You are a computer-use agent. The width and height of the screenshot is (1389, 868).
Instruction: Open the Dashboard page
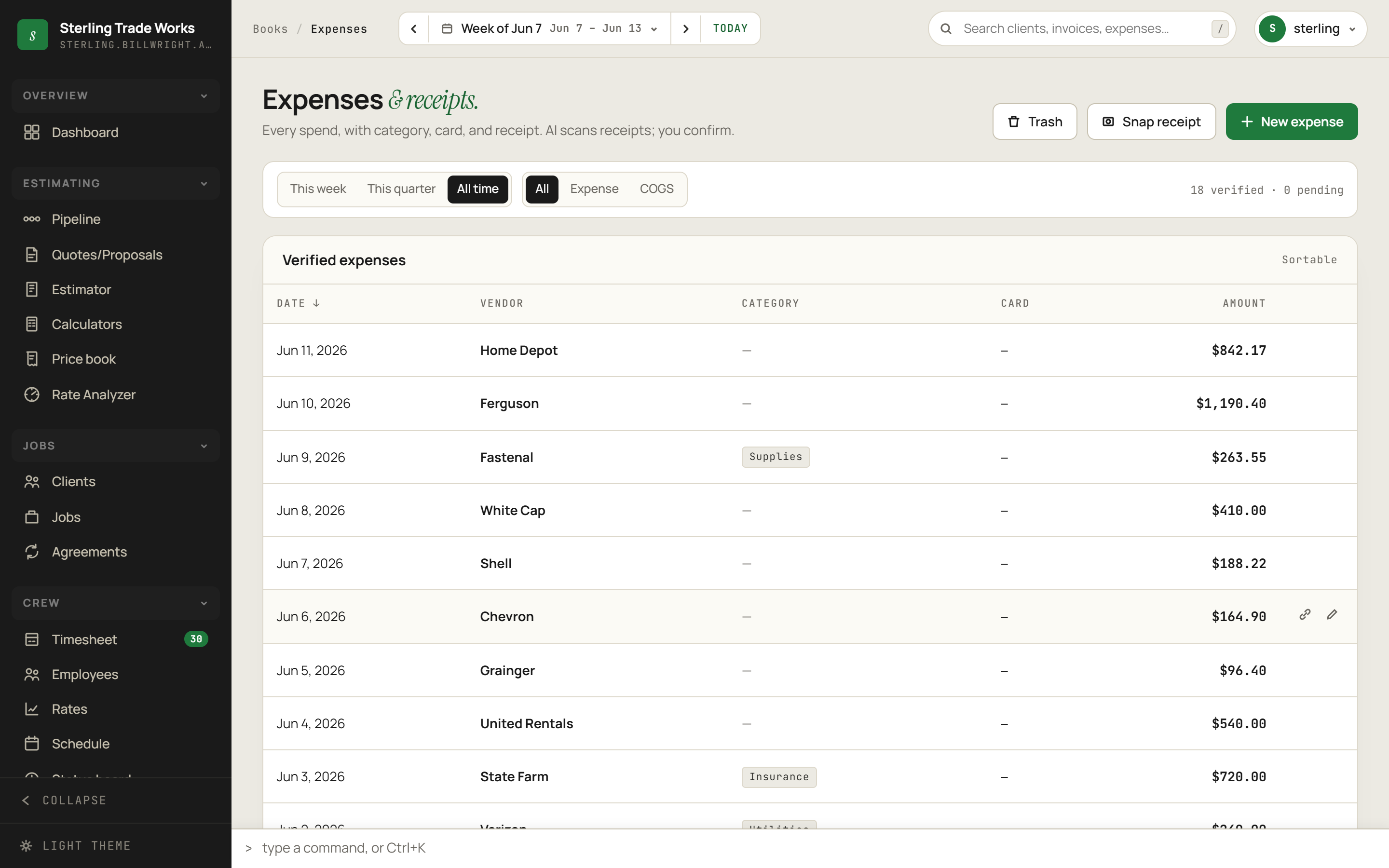115,132
